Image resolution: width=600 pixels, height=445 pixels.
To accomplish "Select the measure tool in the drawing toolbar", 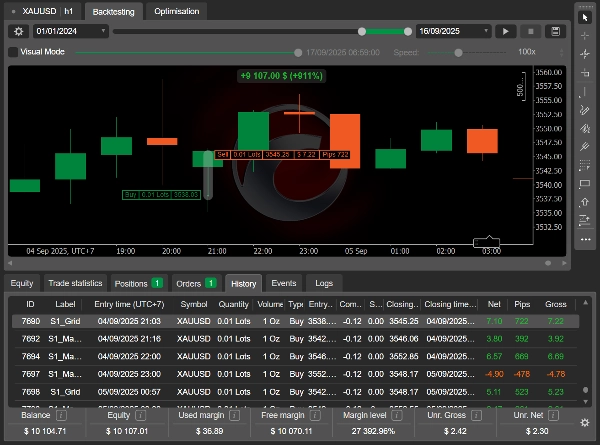I will click(x=585, y=72).
